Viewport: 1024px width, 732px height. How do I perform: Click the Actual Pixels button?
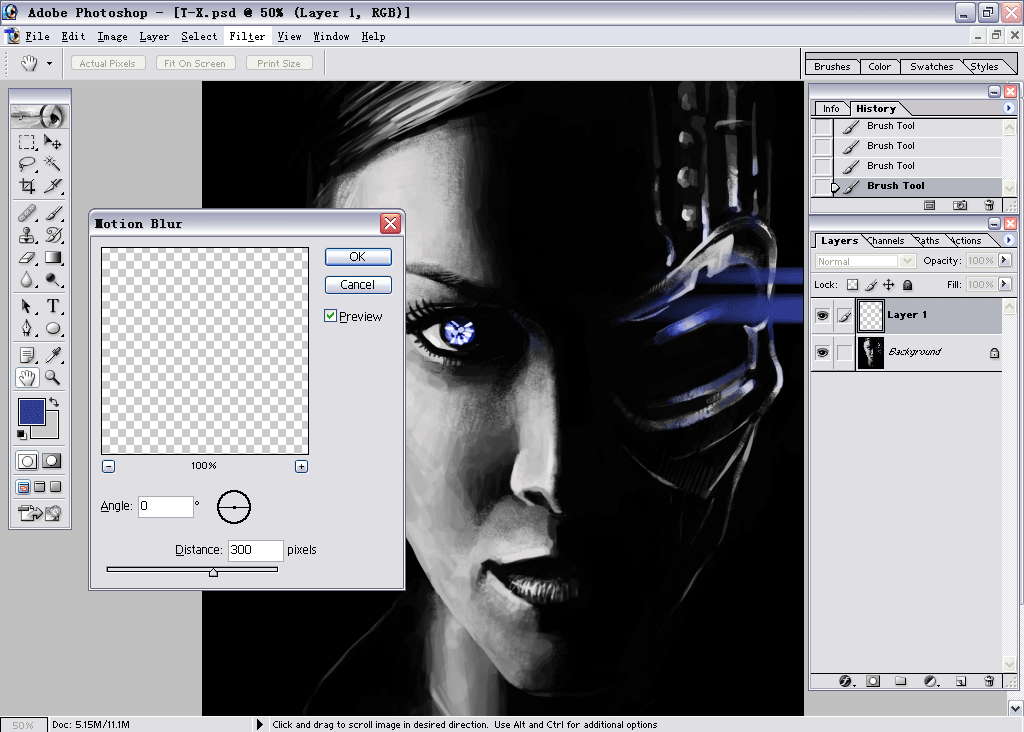pos(107,63)
